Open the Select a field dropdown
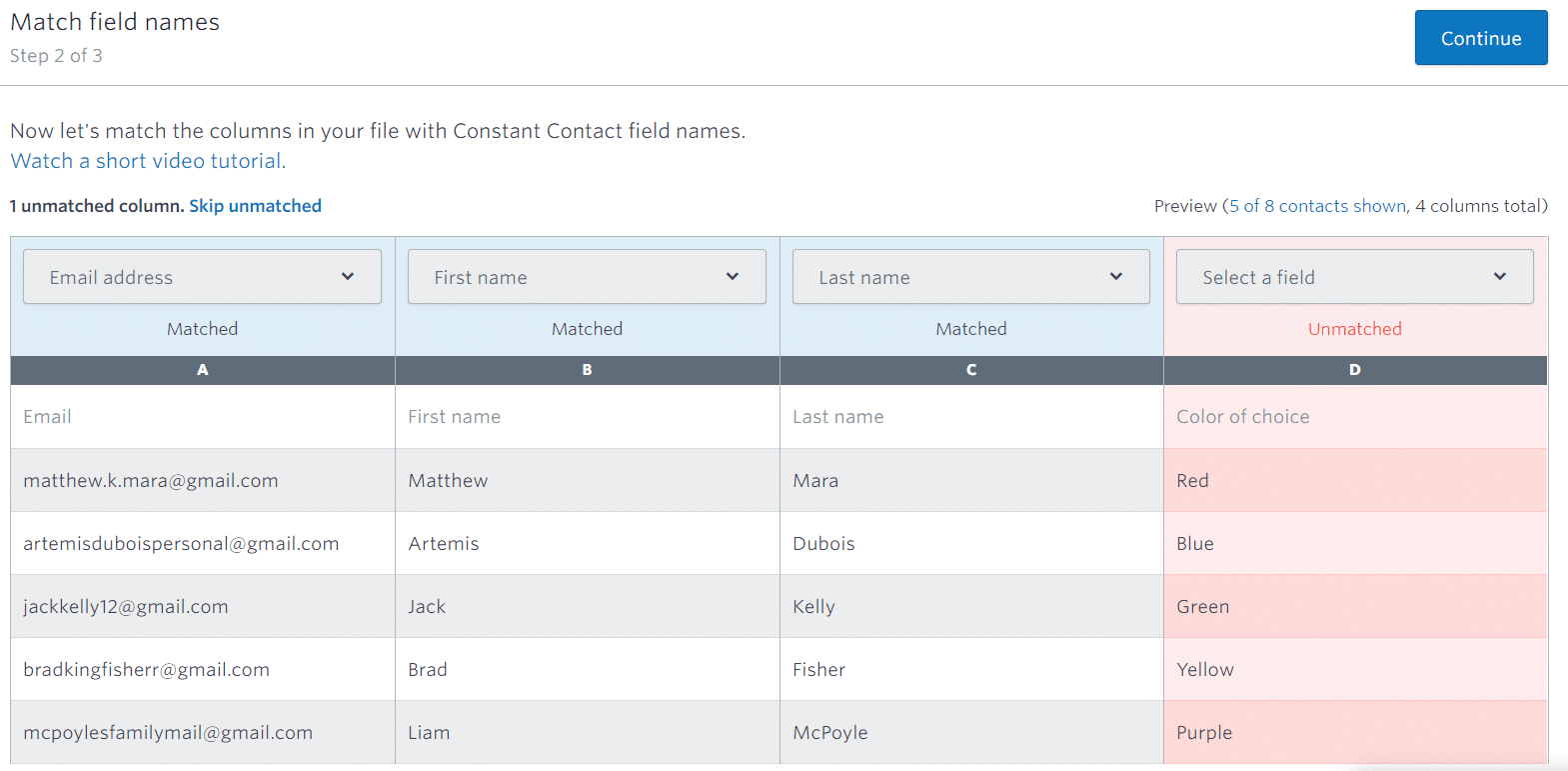This screenshot has height=771, width=1568. click(1354, 277)
